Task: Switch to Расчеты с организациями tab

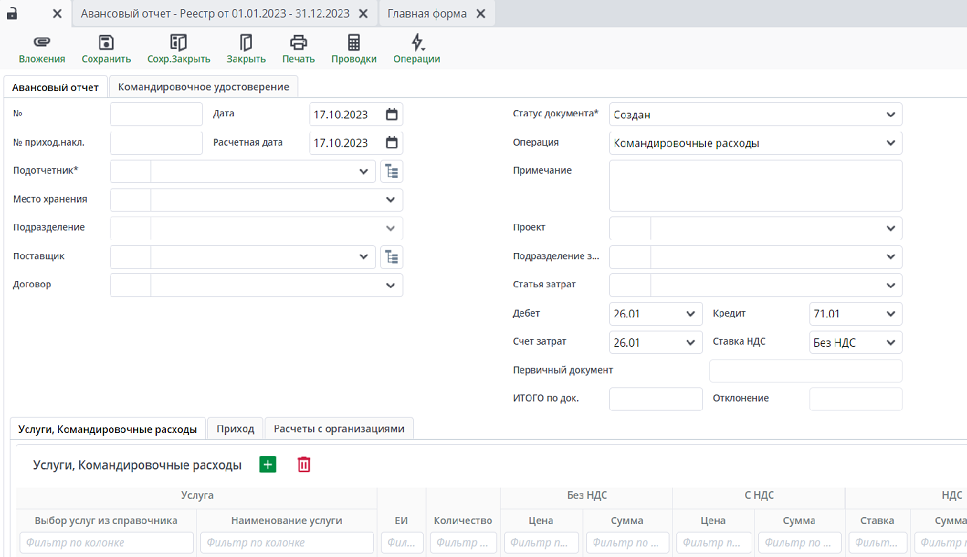Action: [x=339, y=429]
